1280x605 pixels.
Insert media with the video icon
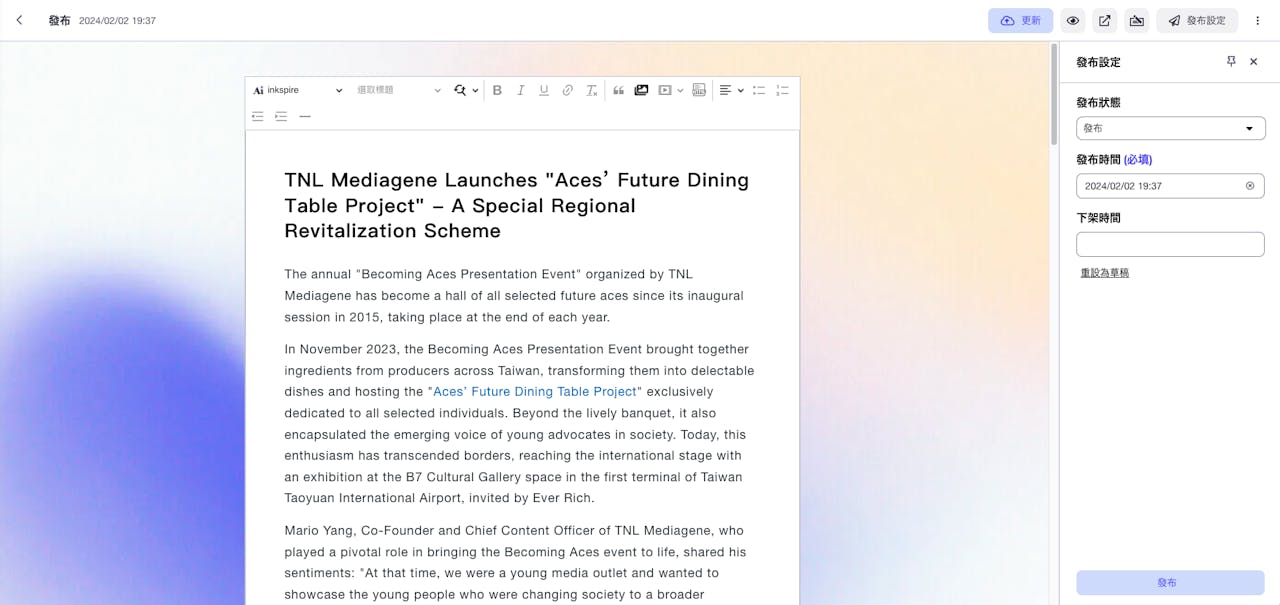[x=665, y=90]
